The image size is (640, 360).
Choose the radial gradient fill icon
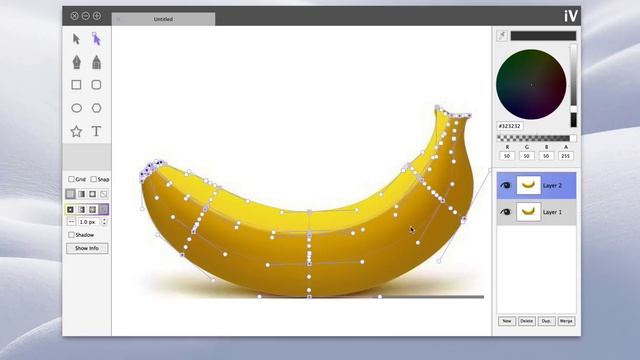(x=93, y=194)
